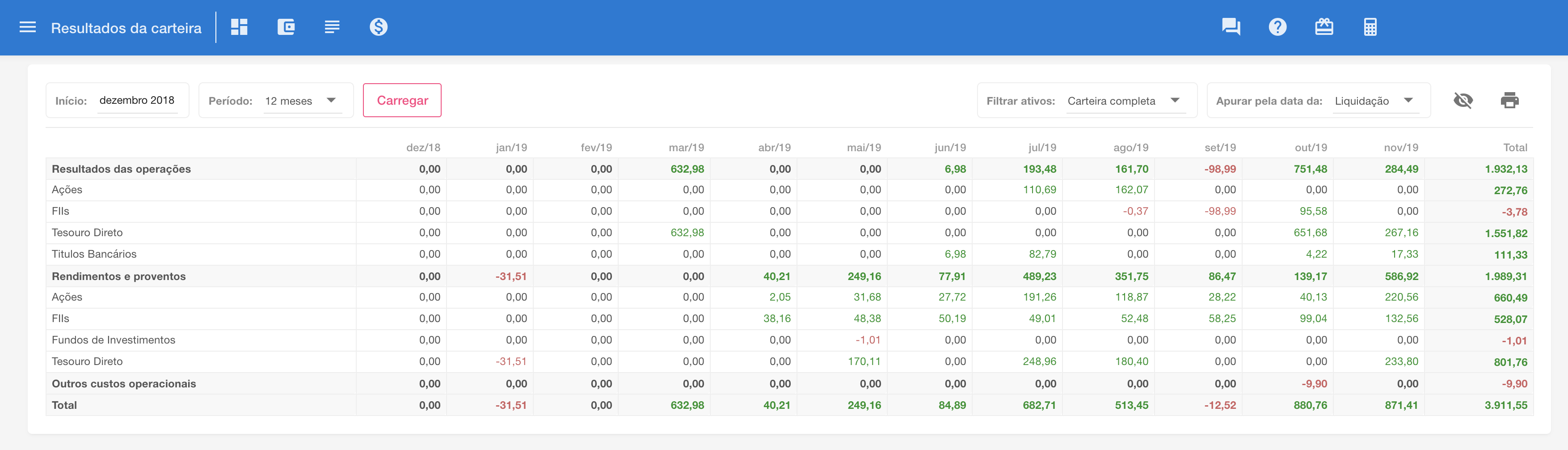This screenshot has width=1568, height=450.
Task: Expand the Período 12 meses dropdown
Action: click(301, 101)
